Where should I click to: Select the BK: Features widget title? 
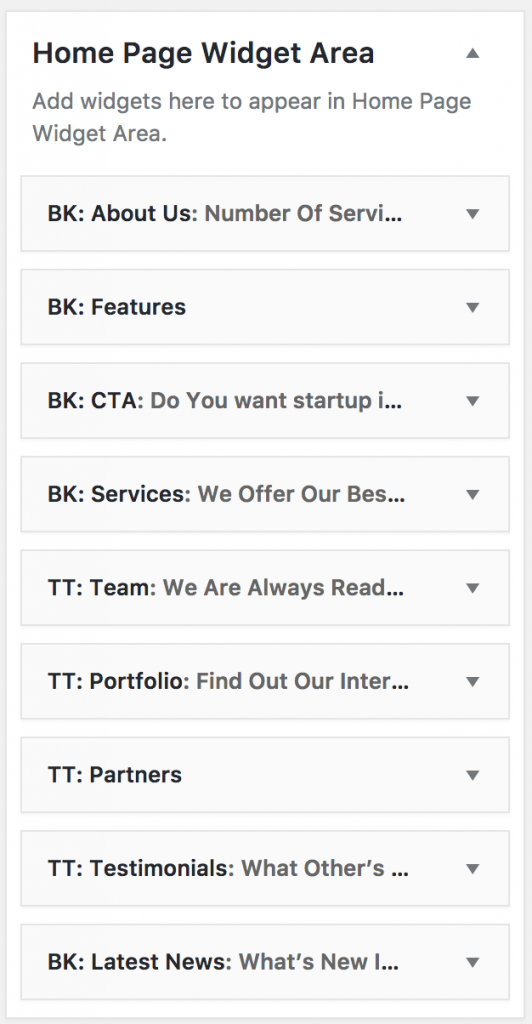[x=117, y=307]
